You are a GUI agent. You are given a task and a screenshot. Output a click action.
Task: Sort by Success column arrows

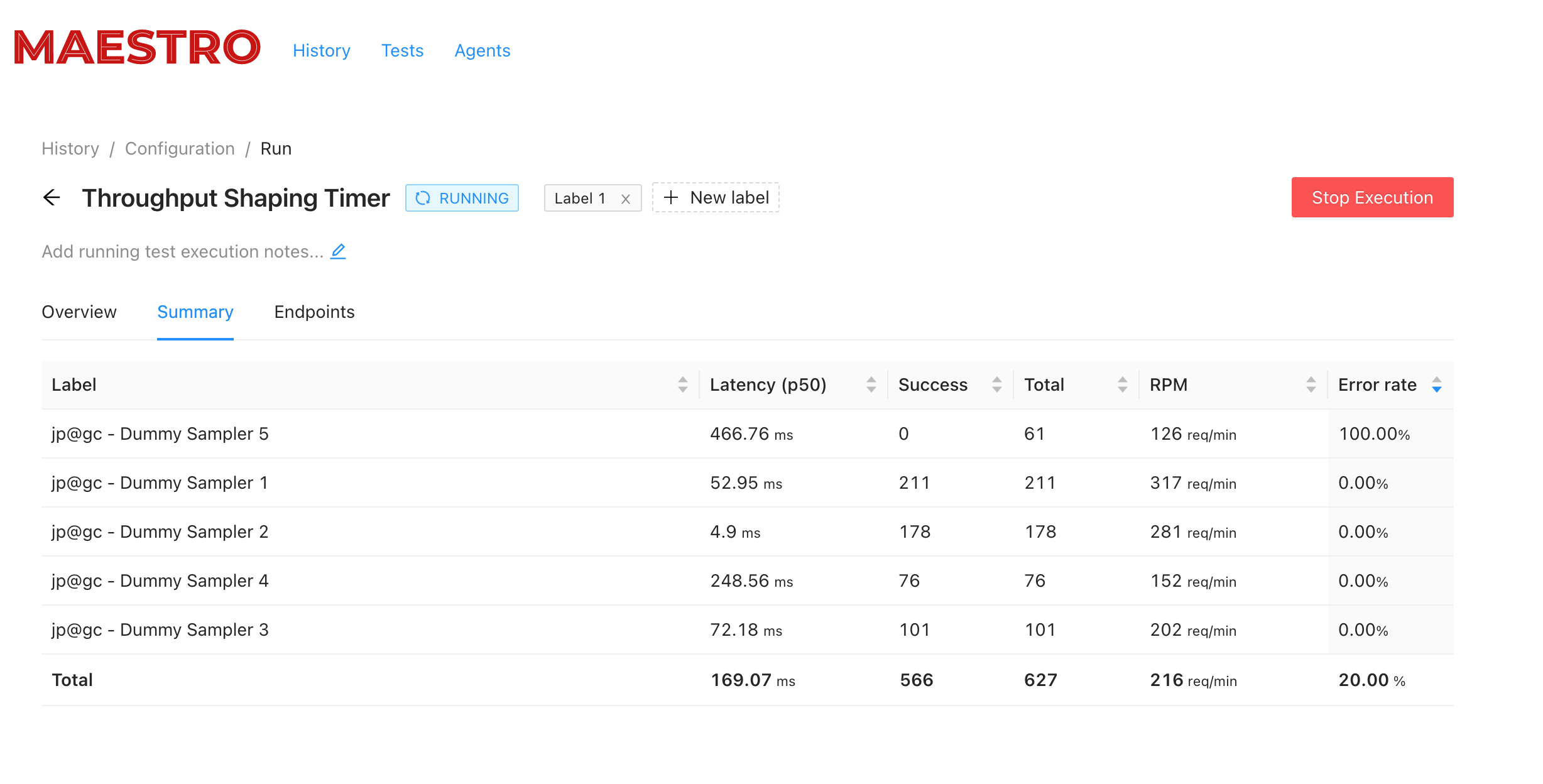tap(997, 384)
